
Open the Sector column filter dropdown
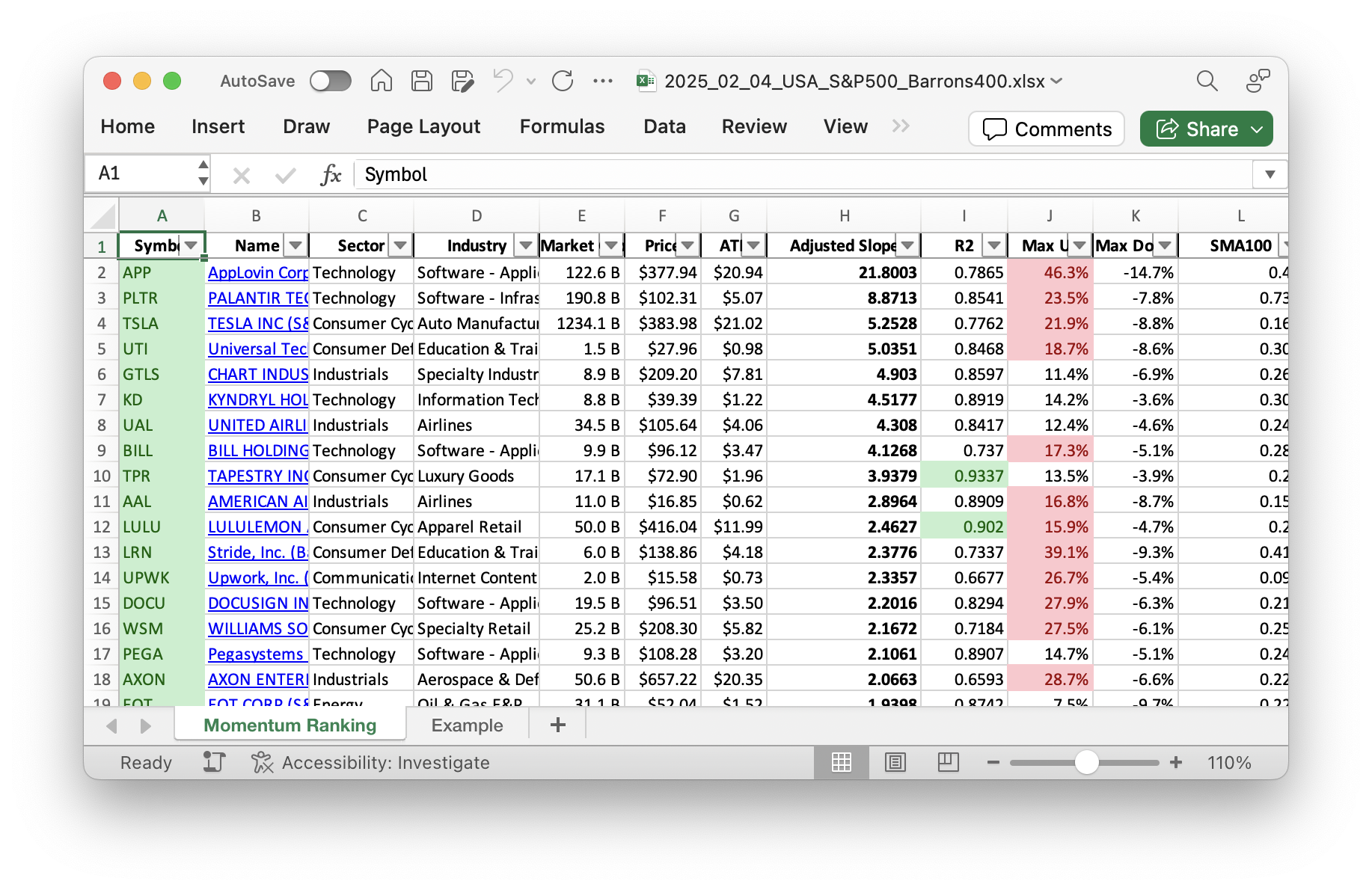(x=400, y=245)
